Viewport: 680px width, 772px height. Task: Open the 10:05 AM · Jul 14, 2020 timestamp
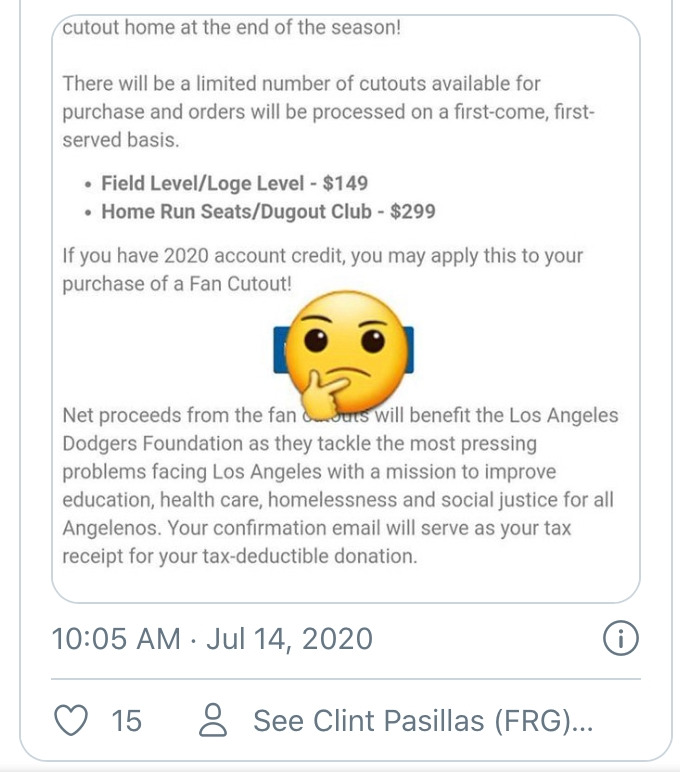[x=212, y=638]
